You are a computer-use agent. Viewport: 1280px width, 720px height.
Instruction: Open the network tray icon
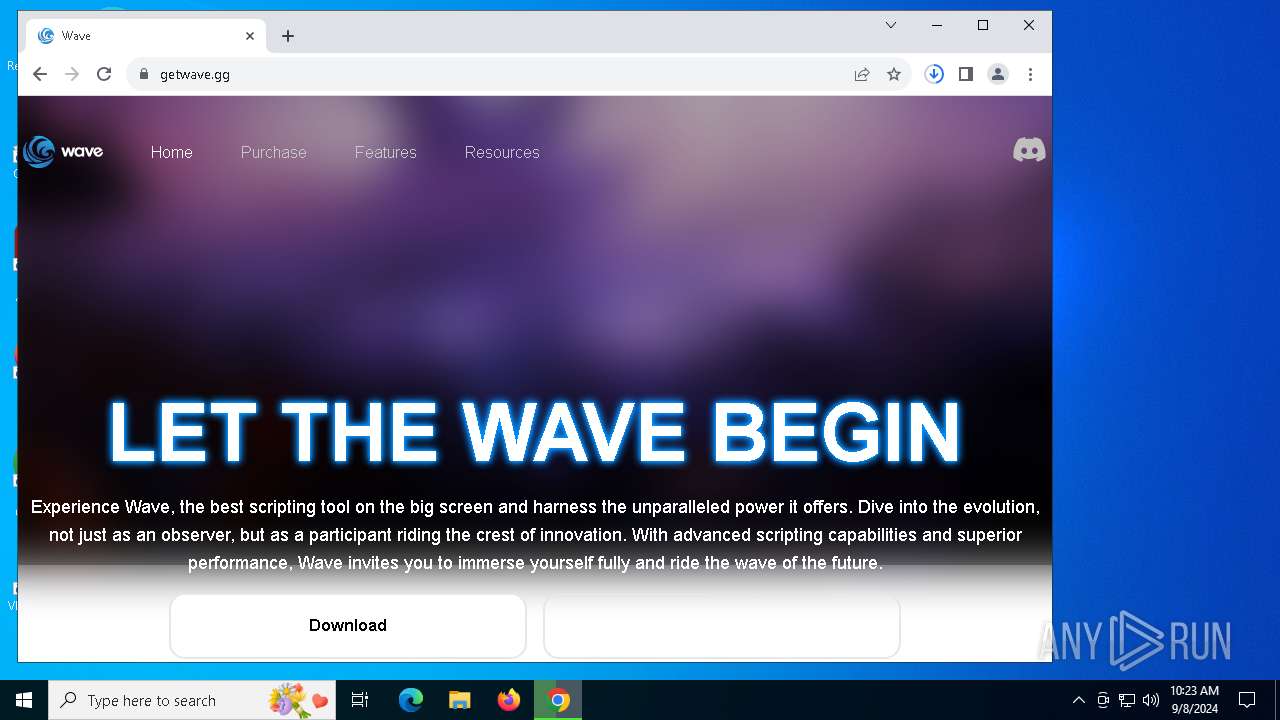(x=1127, y=700)
